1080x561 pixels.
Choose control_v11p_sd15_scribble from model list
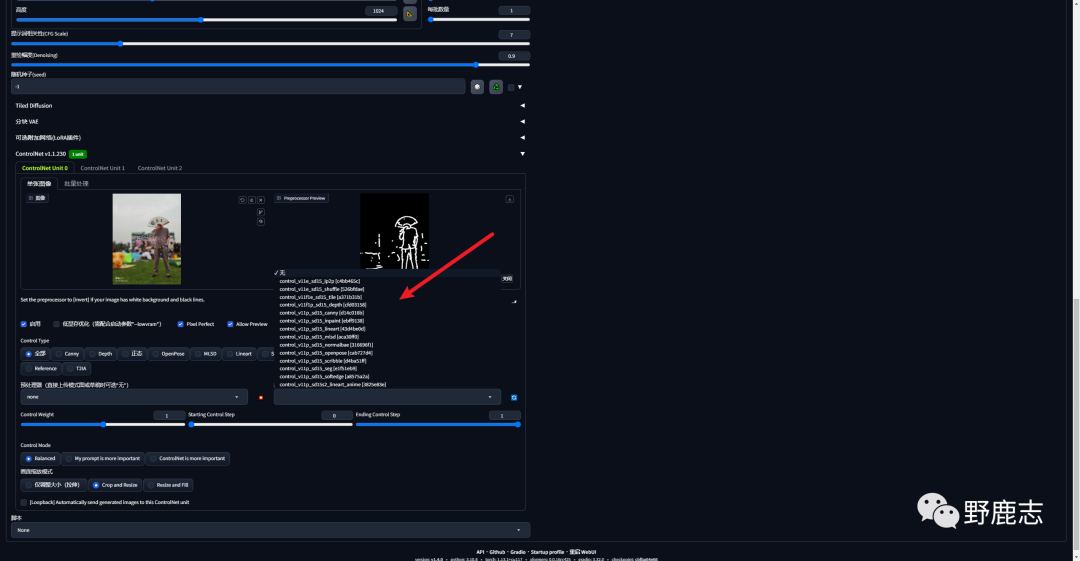coord(323,360)
